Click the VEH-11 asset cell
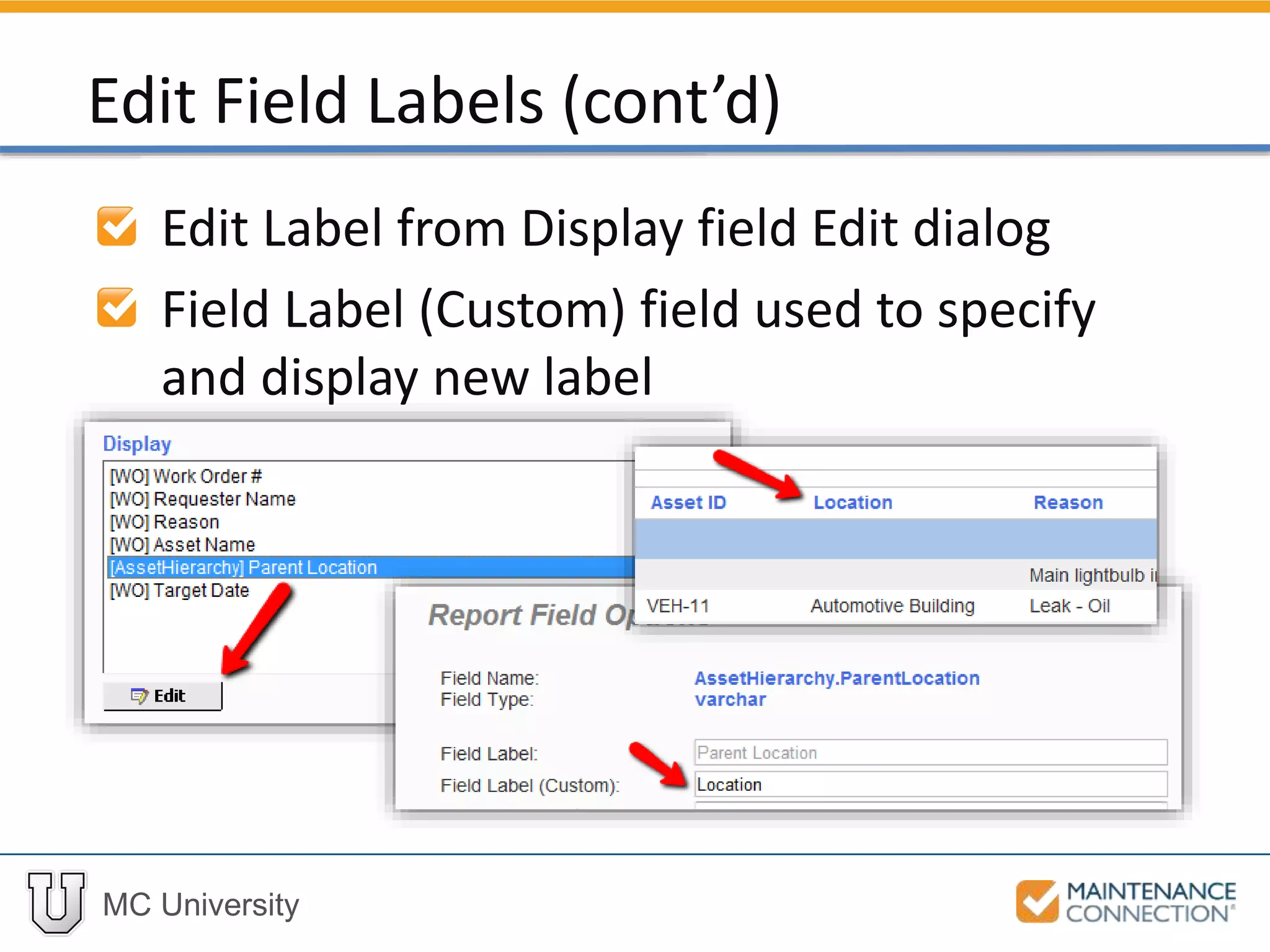Image resolution: width=1270 pixels, height=952 pixels. [678, 606]
